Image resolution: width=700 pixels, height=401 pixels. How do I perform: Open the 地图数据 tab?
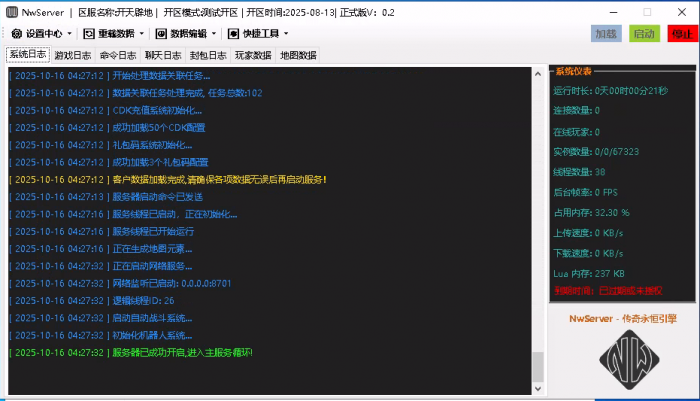(x=298, y=55)
